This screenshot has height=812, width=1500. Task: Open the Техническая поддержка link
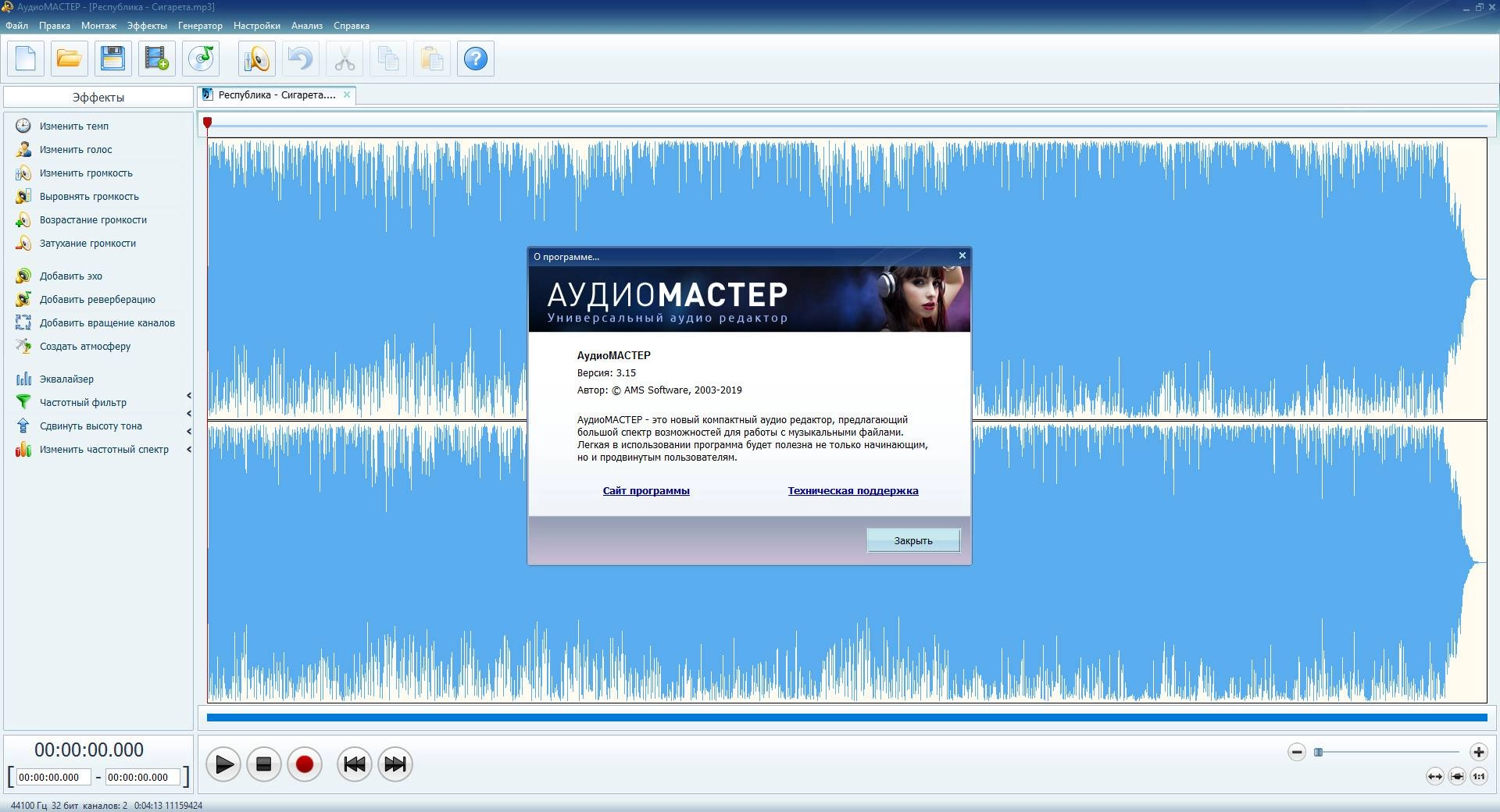(853, 491)
